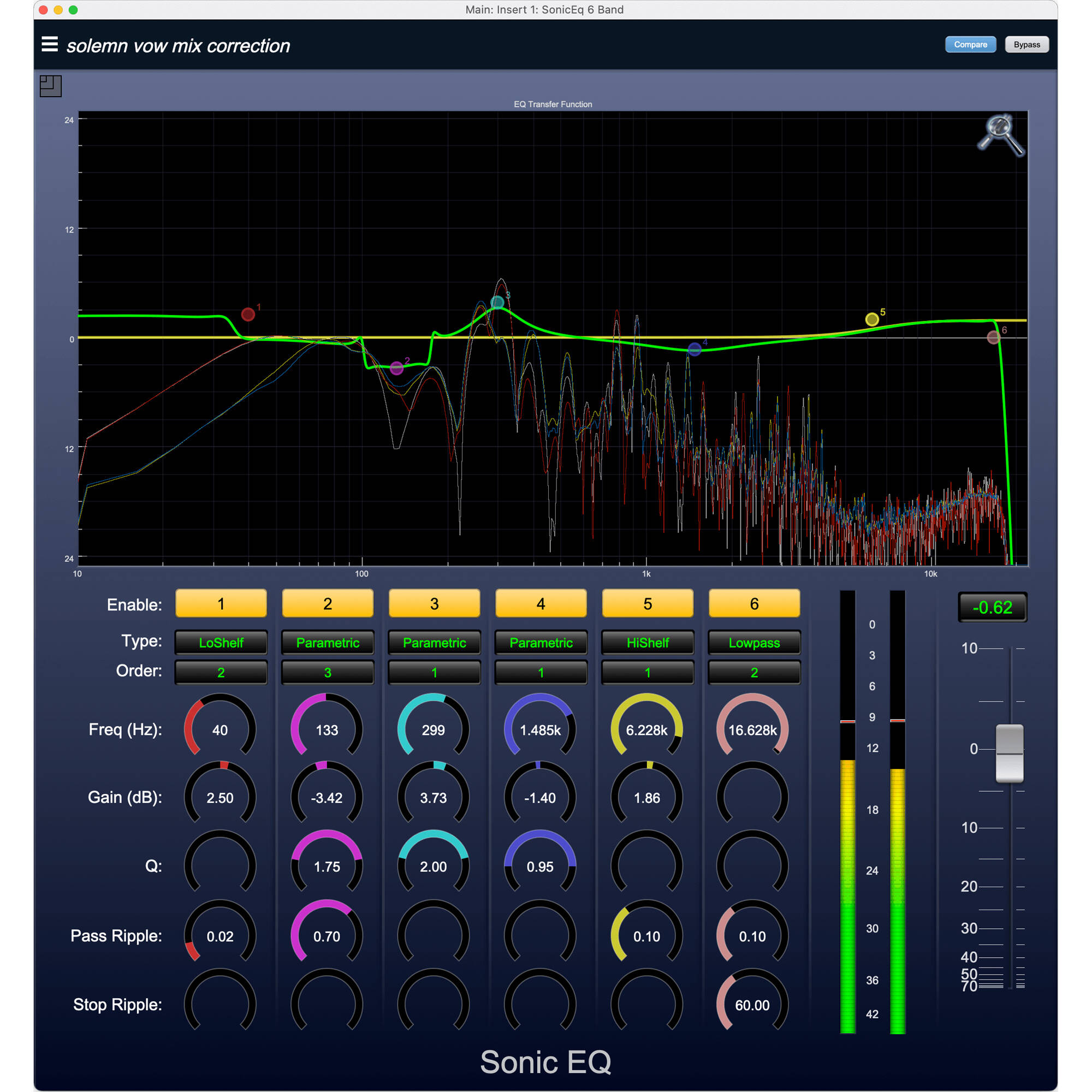Select yellow band 5 node on curve
This screenshot has width=1092, height=1092.
tap(872, 319)
